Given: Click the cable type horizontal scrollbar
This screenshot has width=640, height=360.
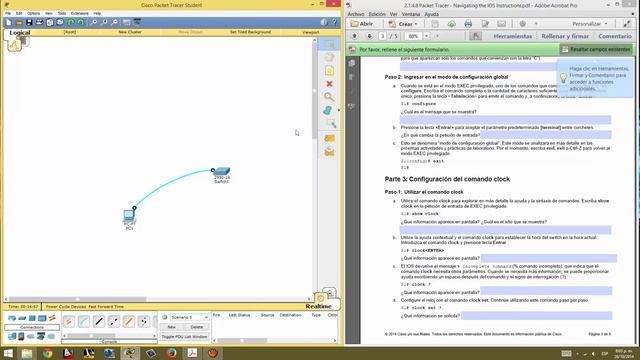Looking at the screenshot, I should click(109, 336).
